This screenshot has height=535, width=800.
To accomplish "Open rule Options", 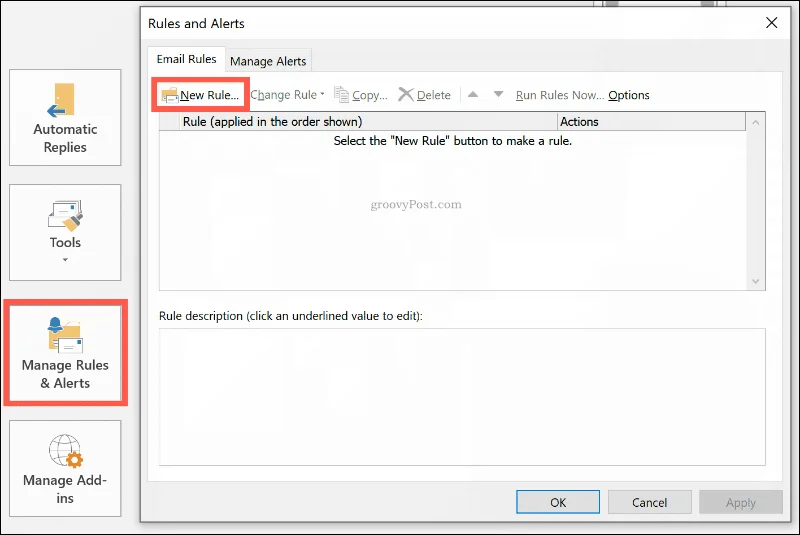I will click(629, 95).
